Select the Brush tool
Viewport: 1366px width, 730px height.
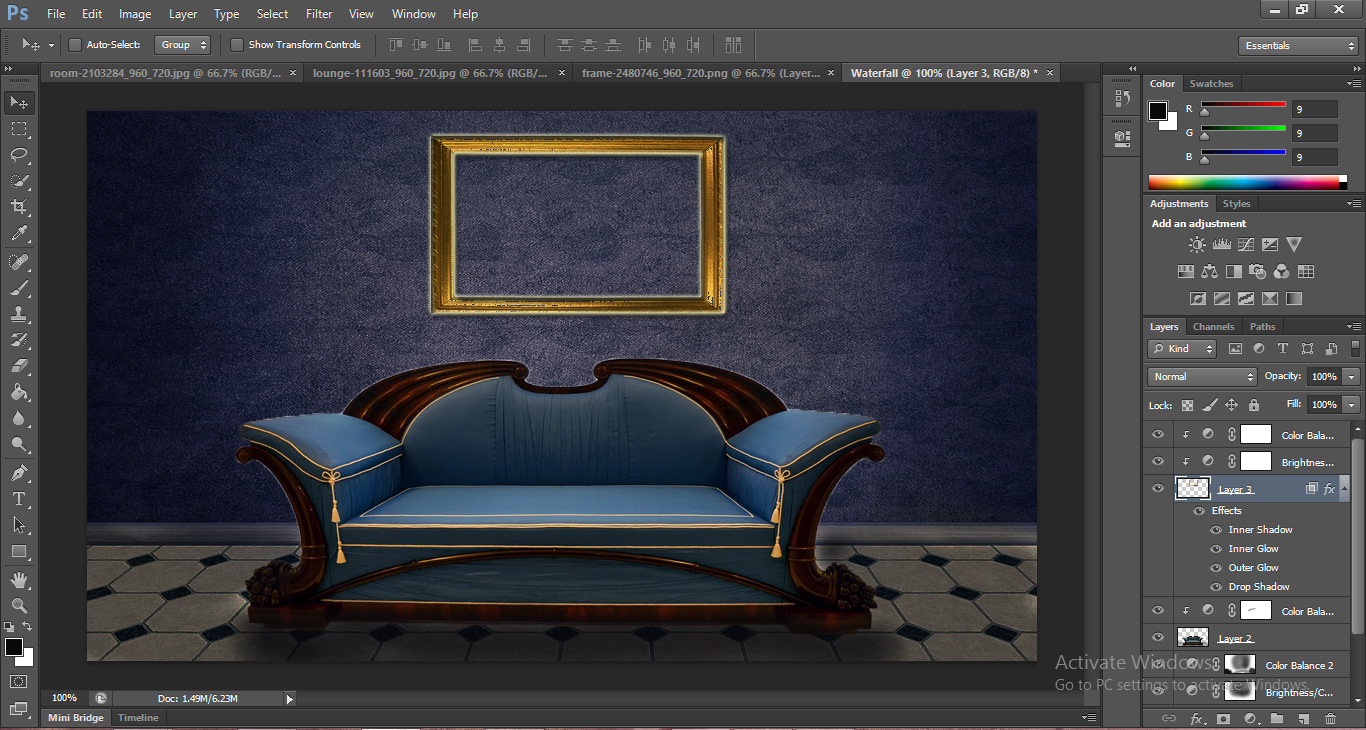19,288
